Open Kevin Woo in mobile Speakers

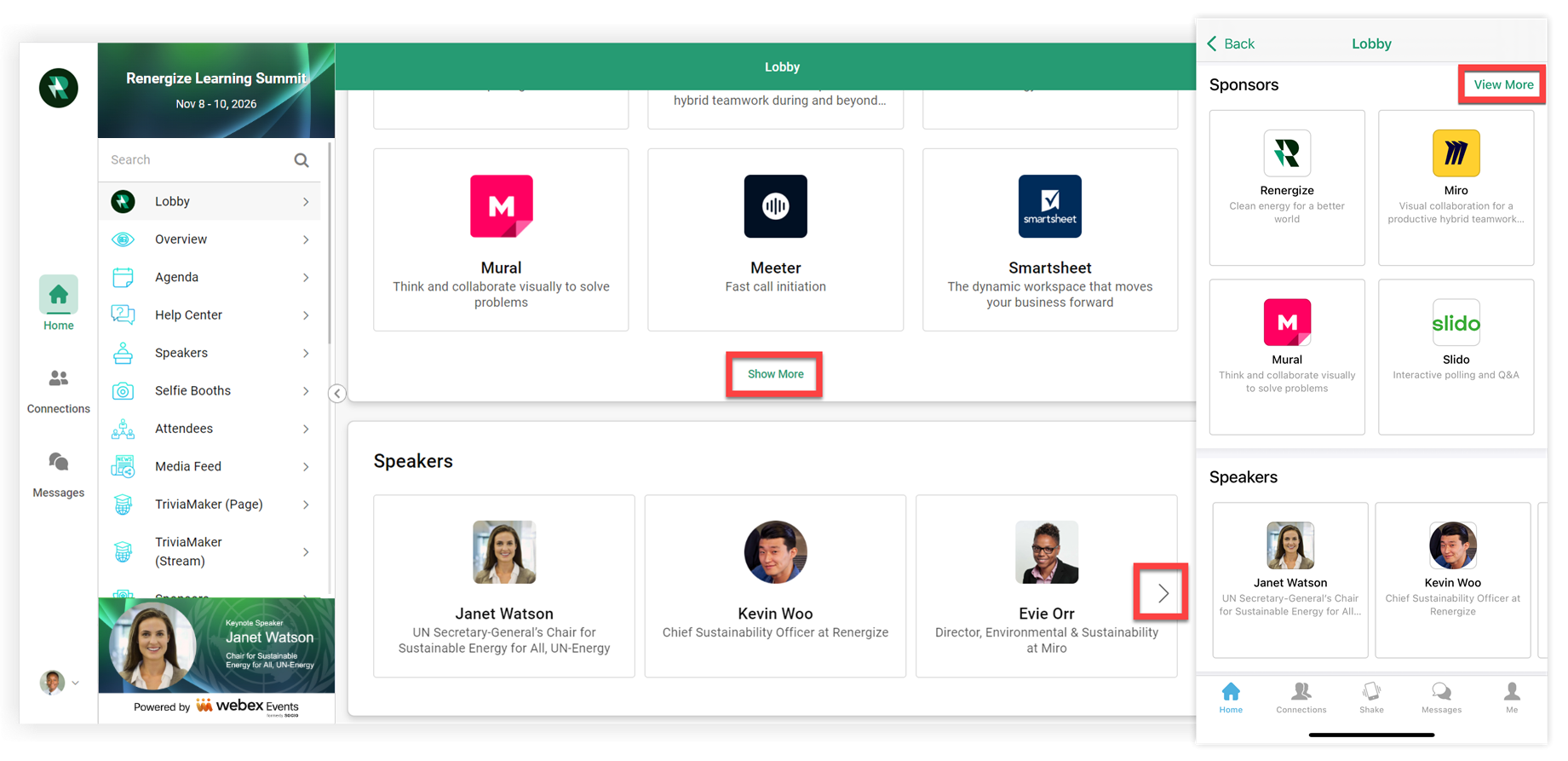1453,580
